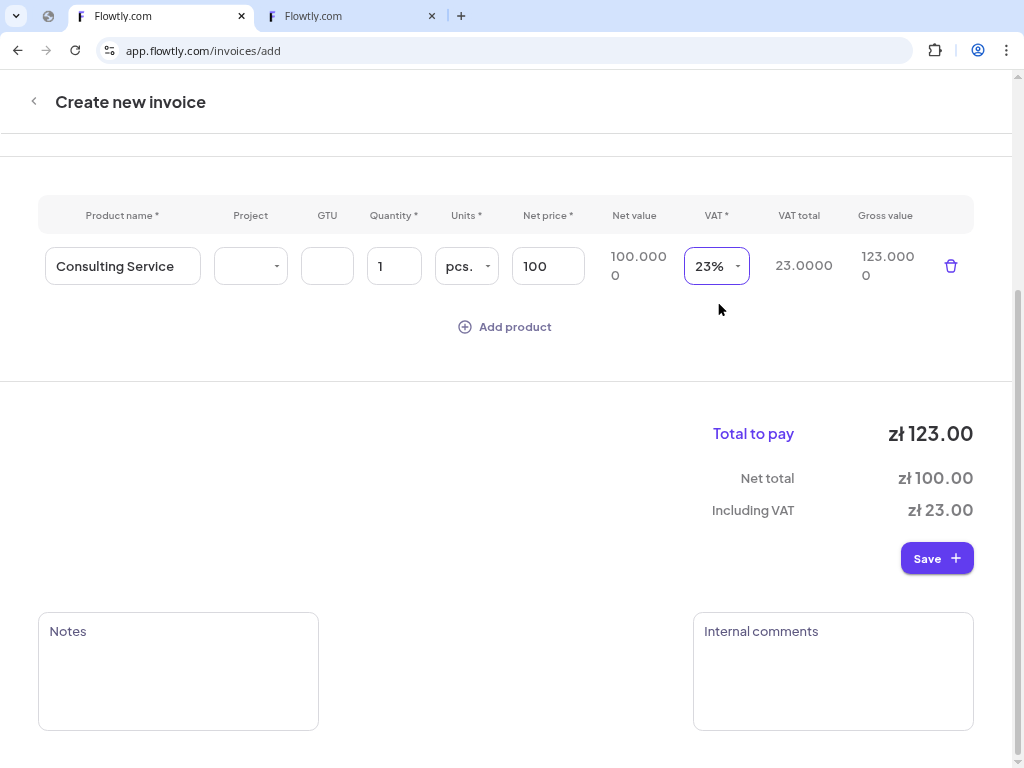
Task: Click the browser back navigation arrow
Action: coord(17,50)
